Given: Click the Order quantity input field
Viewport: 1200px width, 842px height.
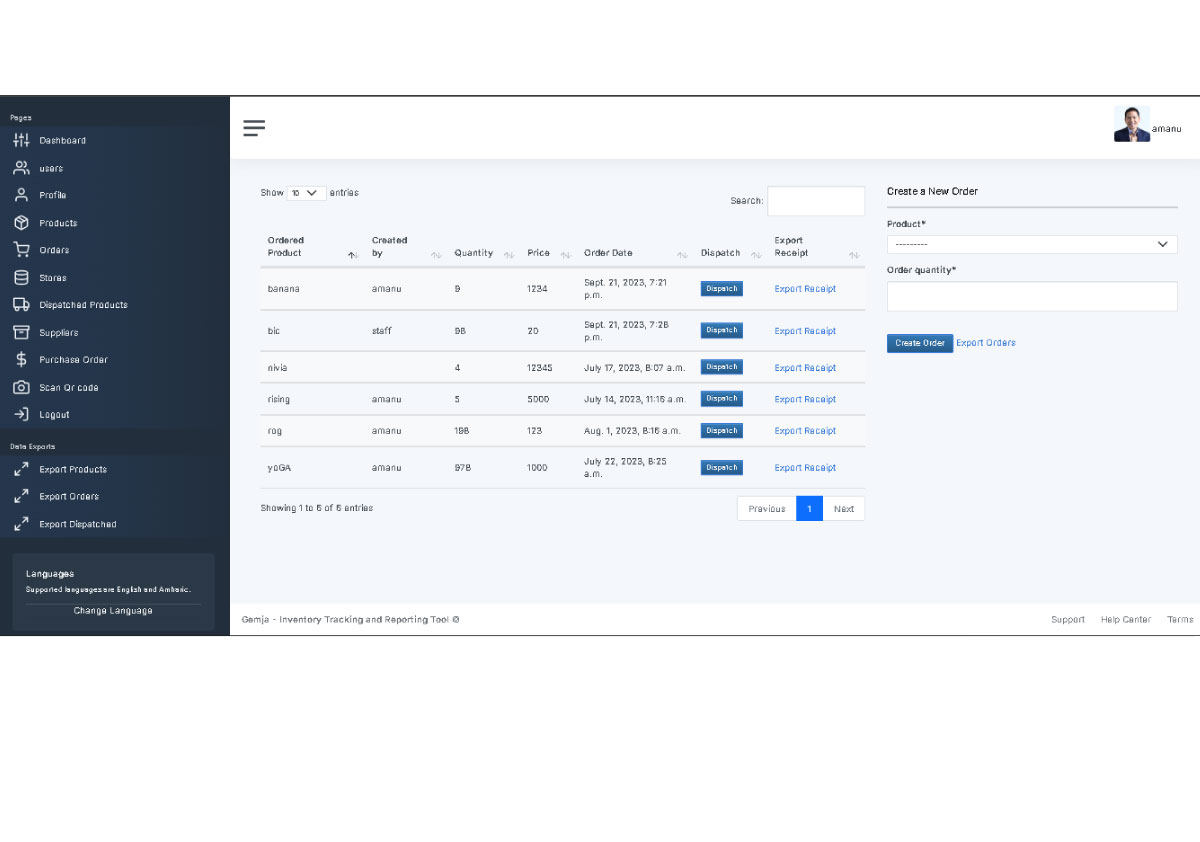Looking at the screenshot, I should click(x=1031, y=296).
